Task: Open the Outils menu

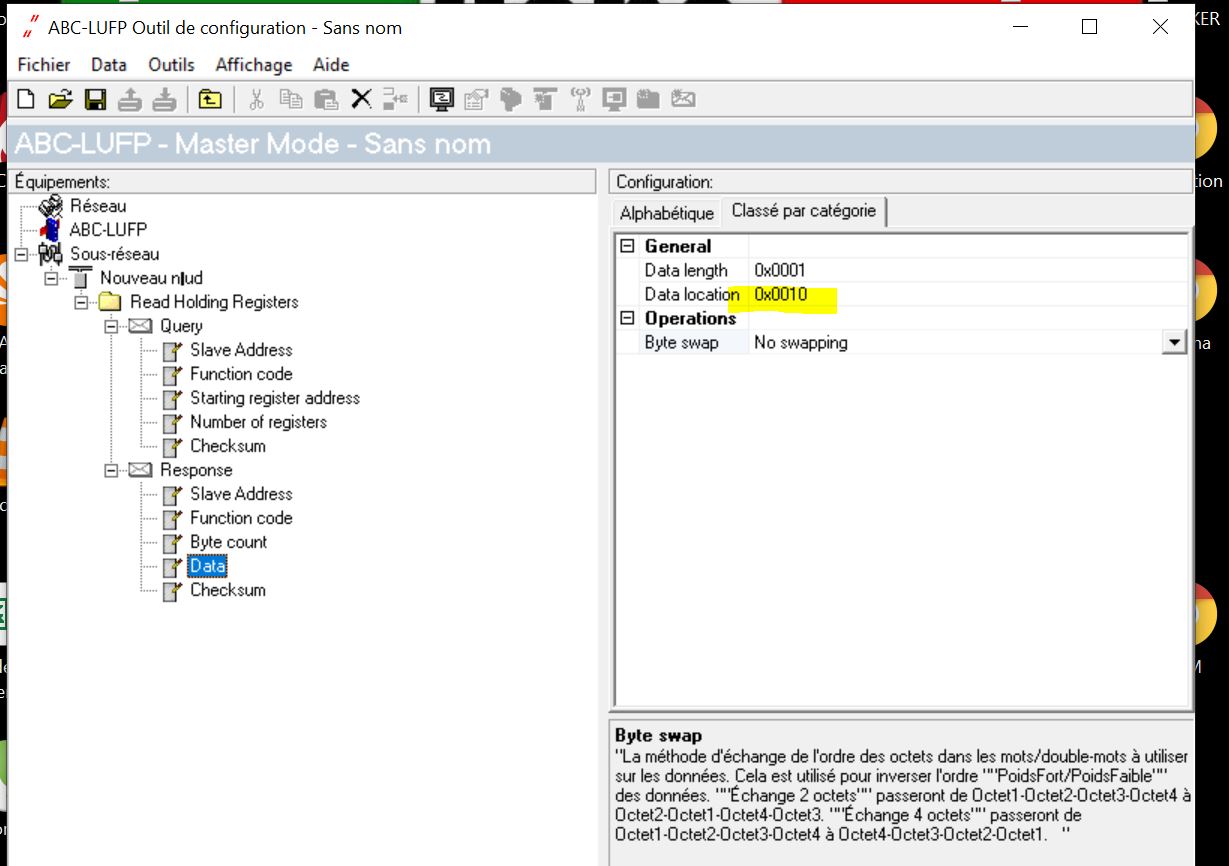Action: coord(171,65)
